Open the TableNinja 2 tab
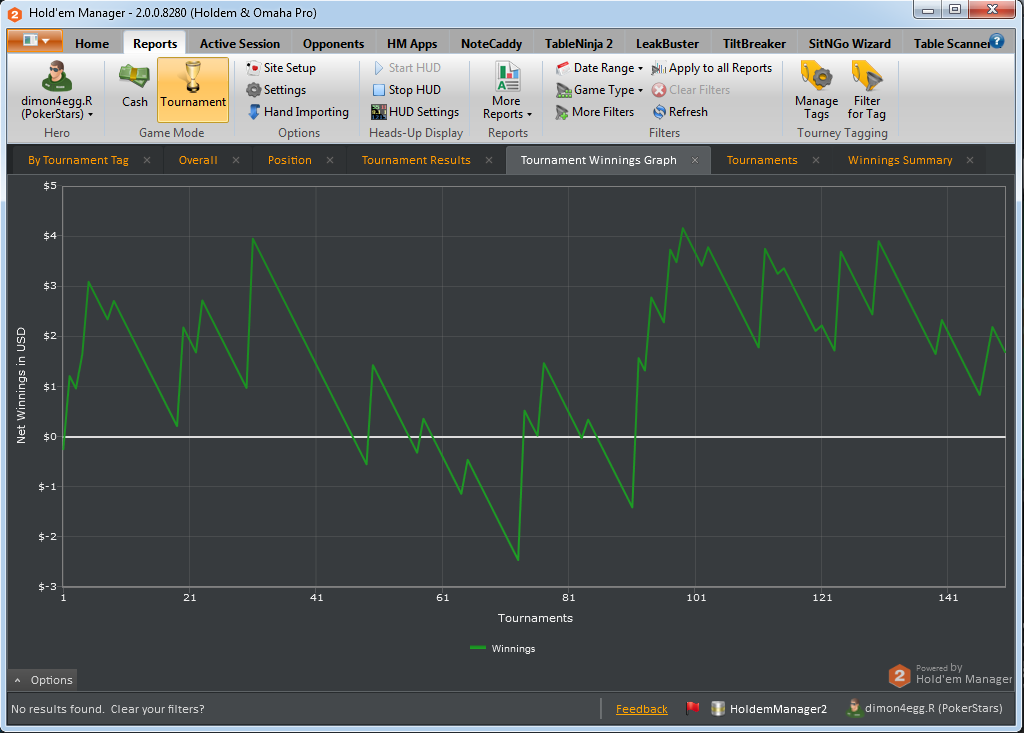Viewport: 1024px width, 733px height. pos(579,44)
